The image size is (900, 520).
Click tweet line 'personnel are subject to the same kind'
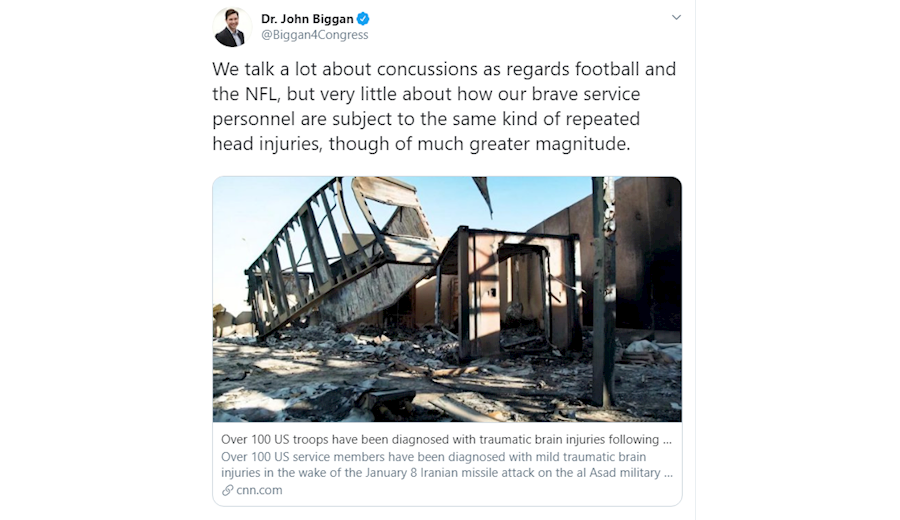click(x=426, y=119)
